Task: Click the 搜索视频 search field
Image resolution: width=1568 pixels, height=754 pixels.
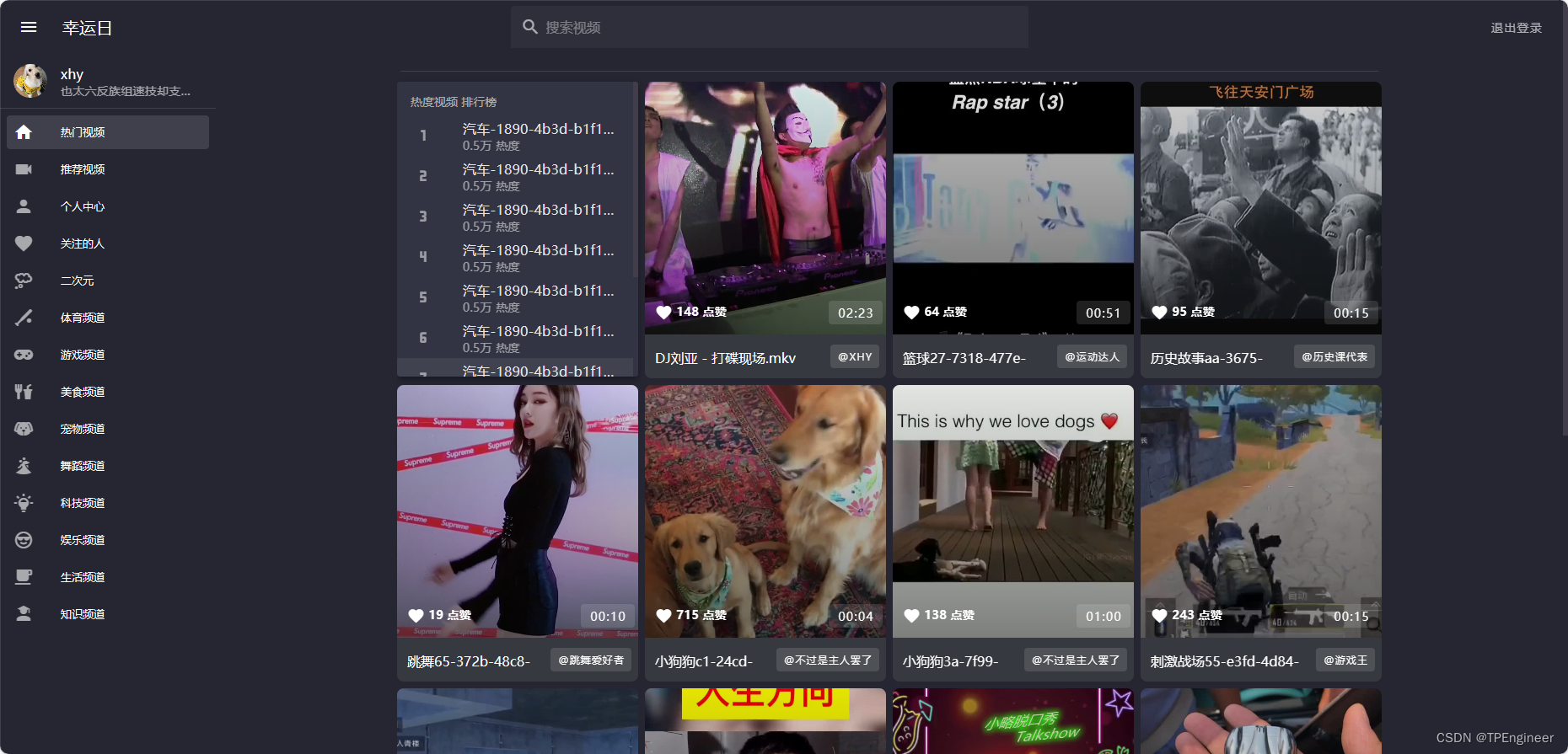Action: pyautogui.click(x=770, y=27)
